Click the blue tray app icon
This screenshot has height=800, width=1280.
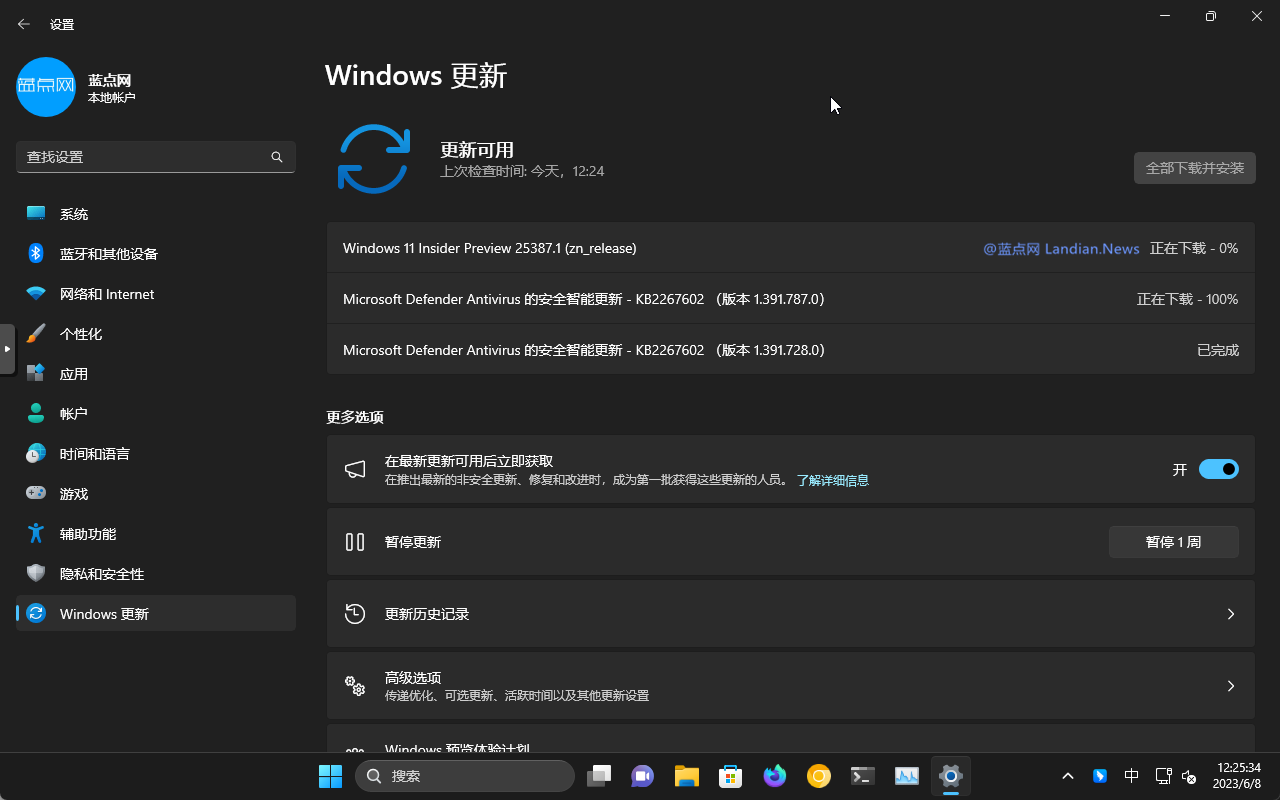(1100, 776)
